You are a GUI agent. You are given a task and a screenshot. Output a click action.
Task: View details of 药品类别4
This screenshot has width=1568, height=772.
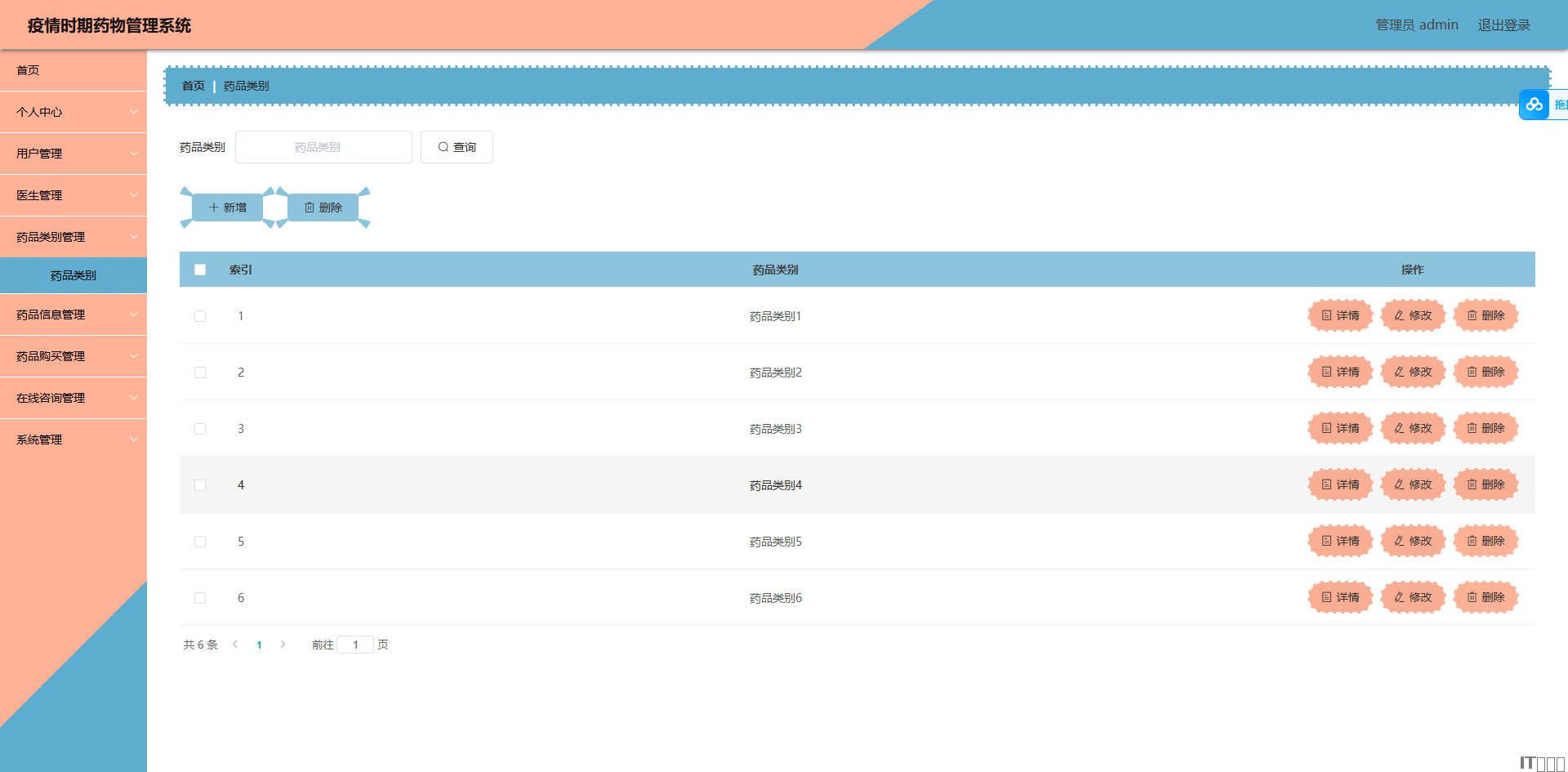1340,484
